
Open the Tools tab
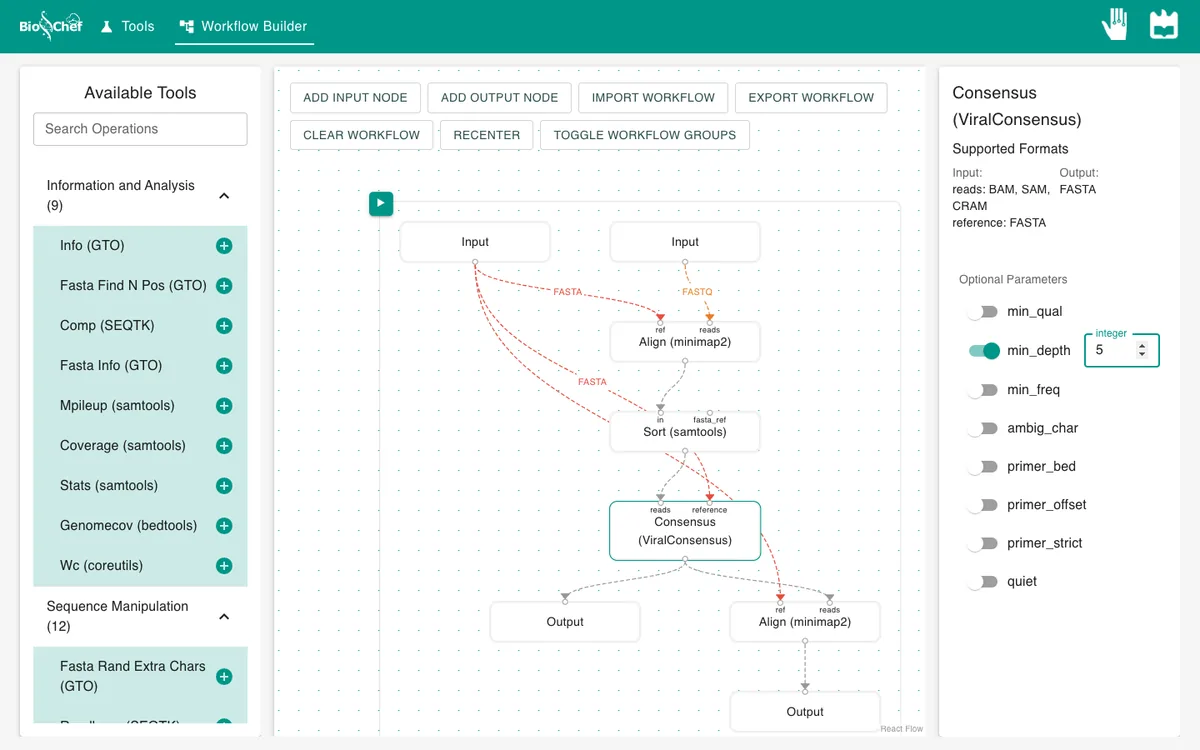point(128,26)
